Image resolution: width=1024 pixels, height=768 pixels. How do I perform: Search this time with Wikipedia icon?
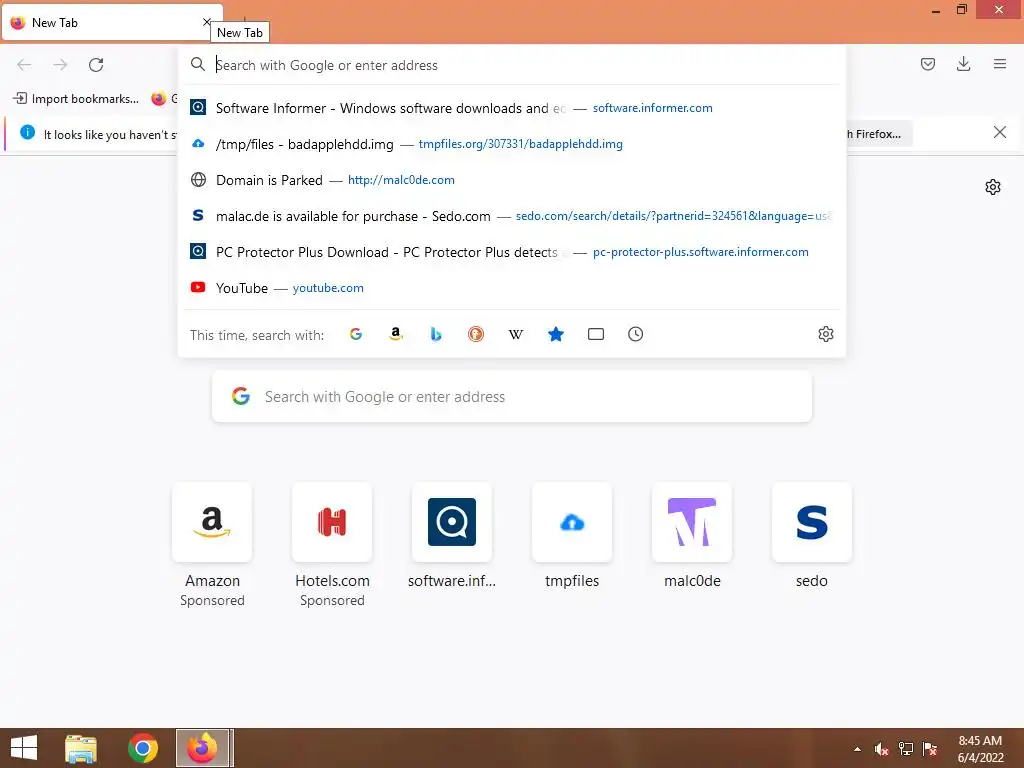515,334
